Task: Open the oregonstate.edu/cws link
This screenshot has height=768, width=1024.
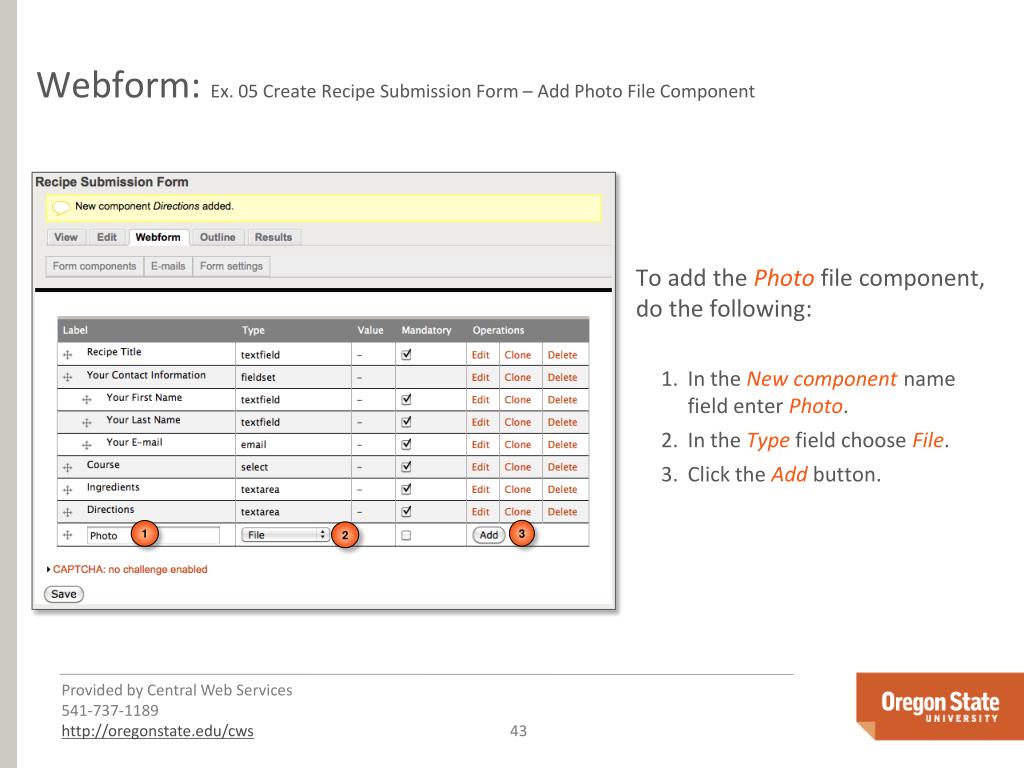Action: 157,731
